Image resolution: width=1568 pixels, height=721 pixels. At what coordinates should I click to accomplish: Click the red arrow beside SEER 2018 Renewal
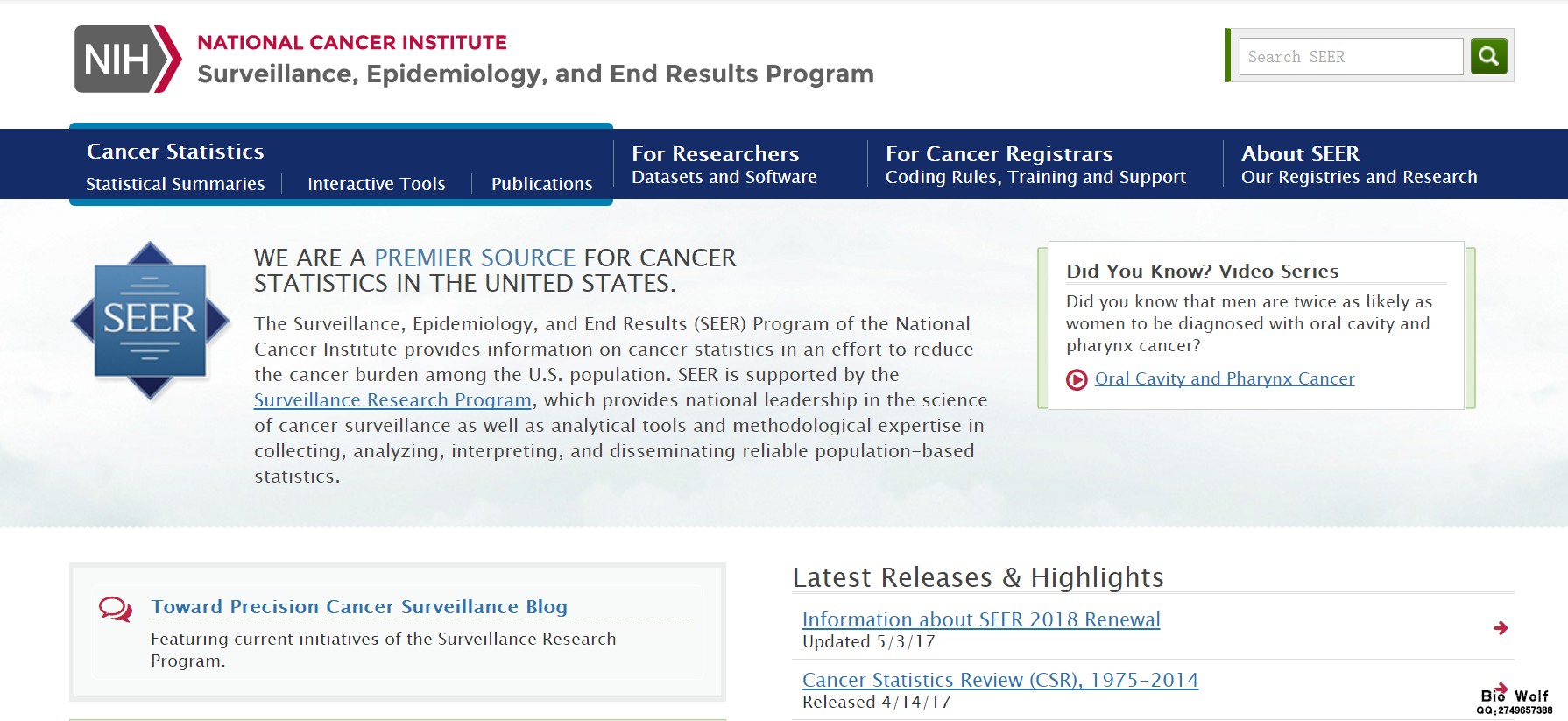tap(1501, 628)
